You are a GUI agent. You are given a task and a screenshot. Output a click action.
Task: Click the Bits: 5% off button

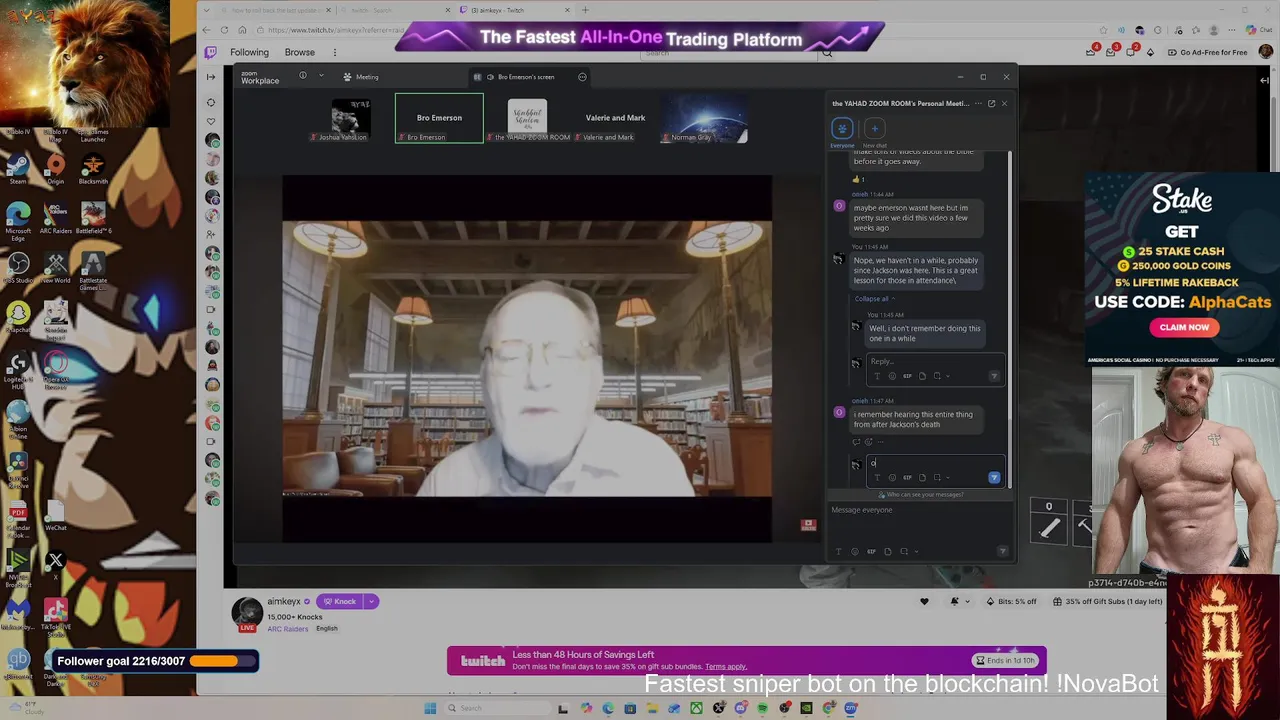click(1012, 601)
